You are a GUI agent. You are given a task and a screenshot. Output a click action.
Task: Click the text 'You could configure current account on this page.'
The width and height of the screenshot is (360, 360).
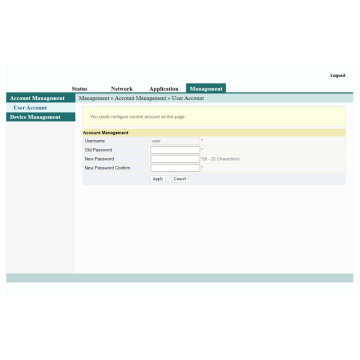[138, 117]
